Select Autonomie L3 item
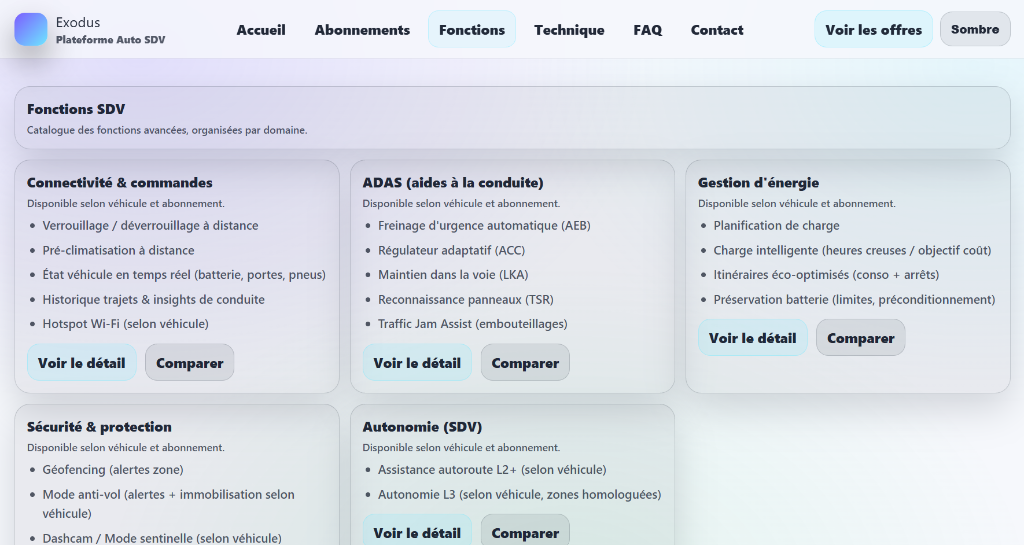This screenshot has width=1024, height=545. pos(519,495)
